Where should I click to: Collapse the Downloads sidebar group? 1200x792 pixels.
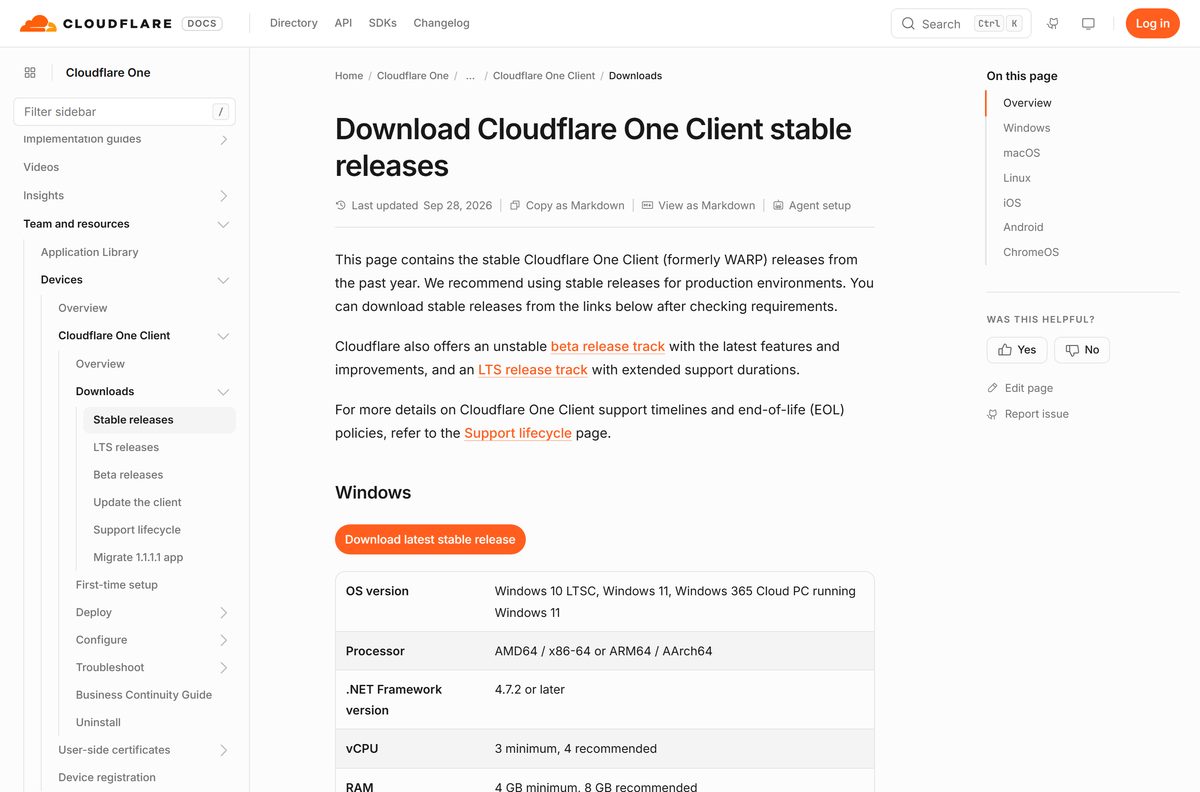point(224,392)
